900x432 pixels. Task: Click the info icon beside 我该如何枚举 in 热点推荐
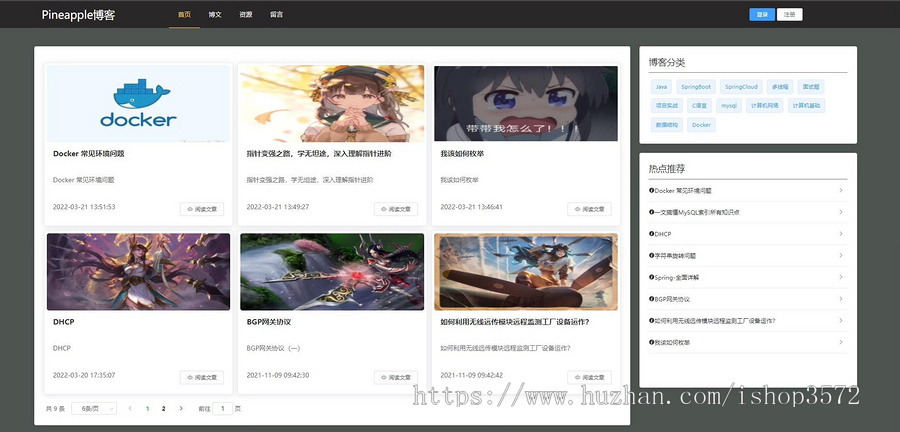651,343
